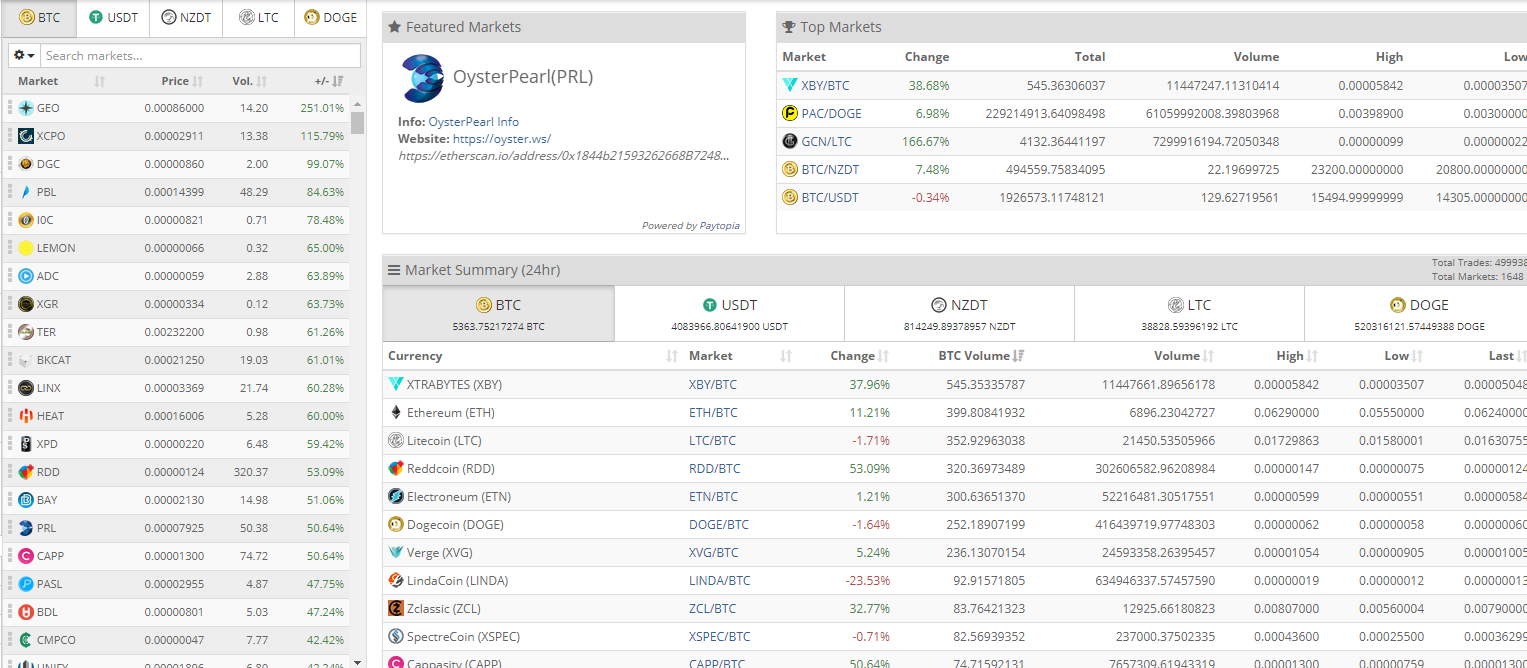Open the LINDA/BTC market link

(x=720, y=581)
